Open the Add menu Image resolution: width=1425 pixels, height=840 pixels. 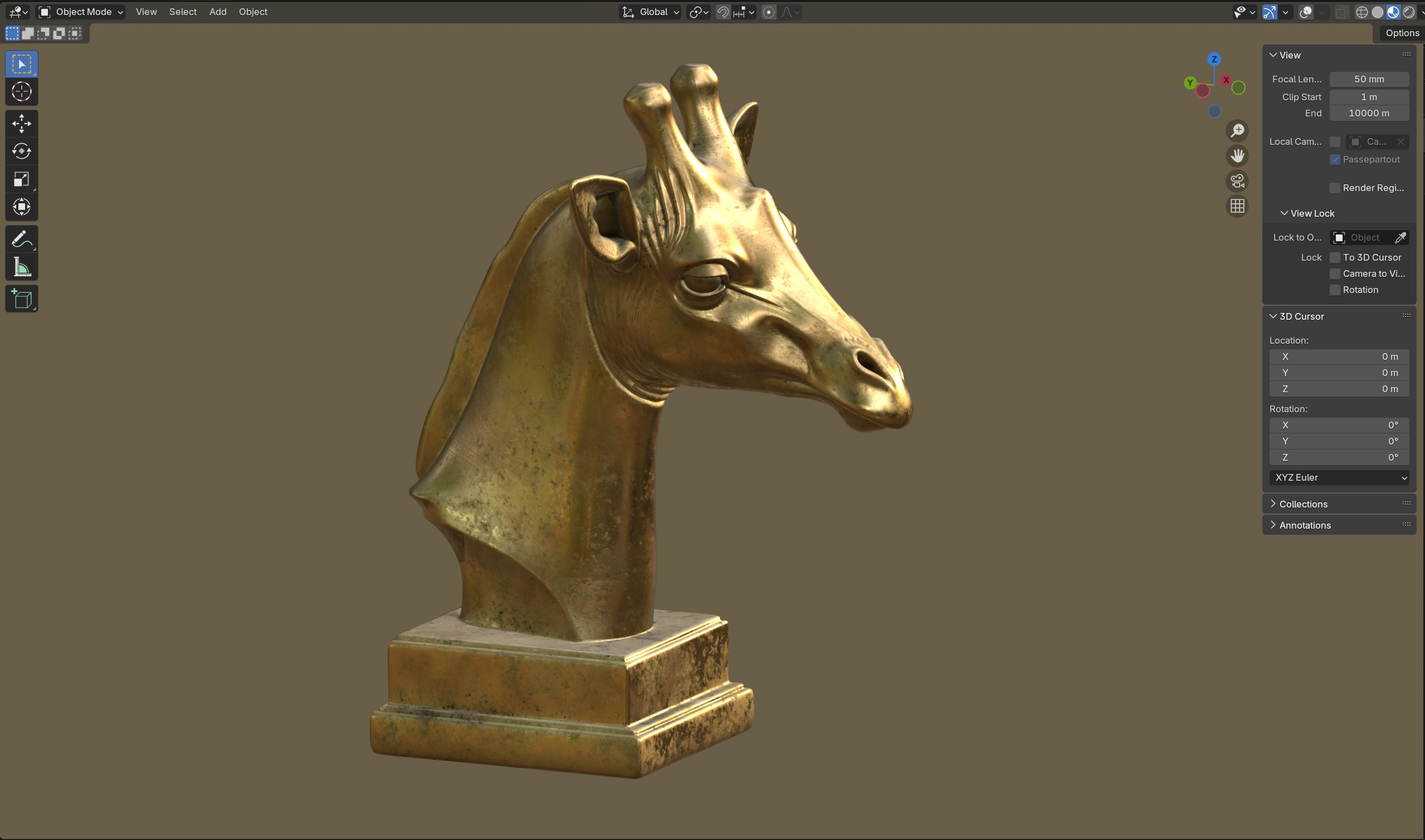point(218,12)
